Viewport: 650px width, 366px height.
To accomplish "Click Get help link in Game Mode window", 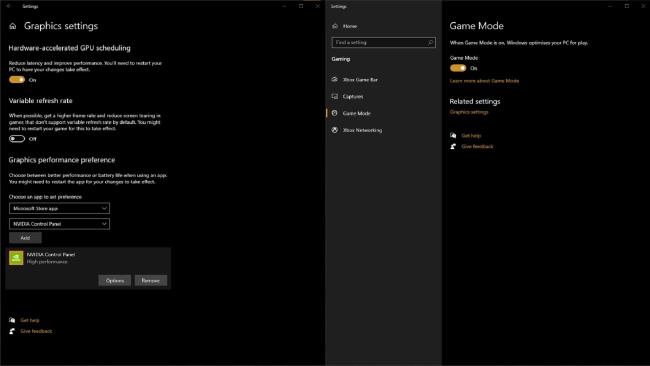I will pos(471,136).
